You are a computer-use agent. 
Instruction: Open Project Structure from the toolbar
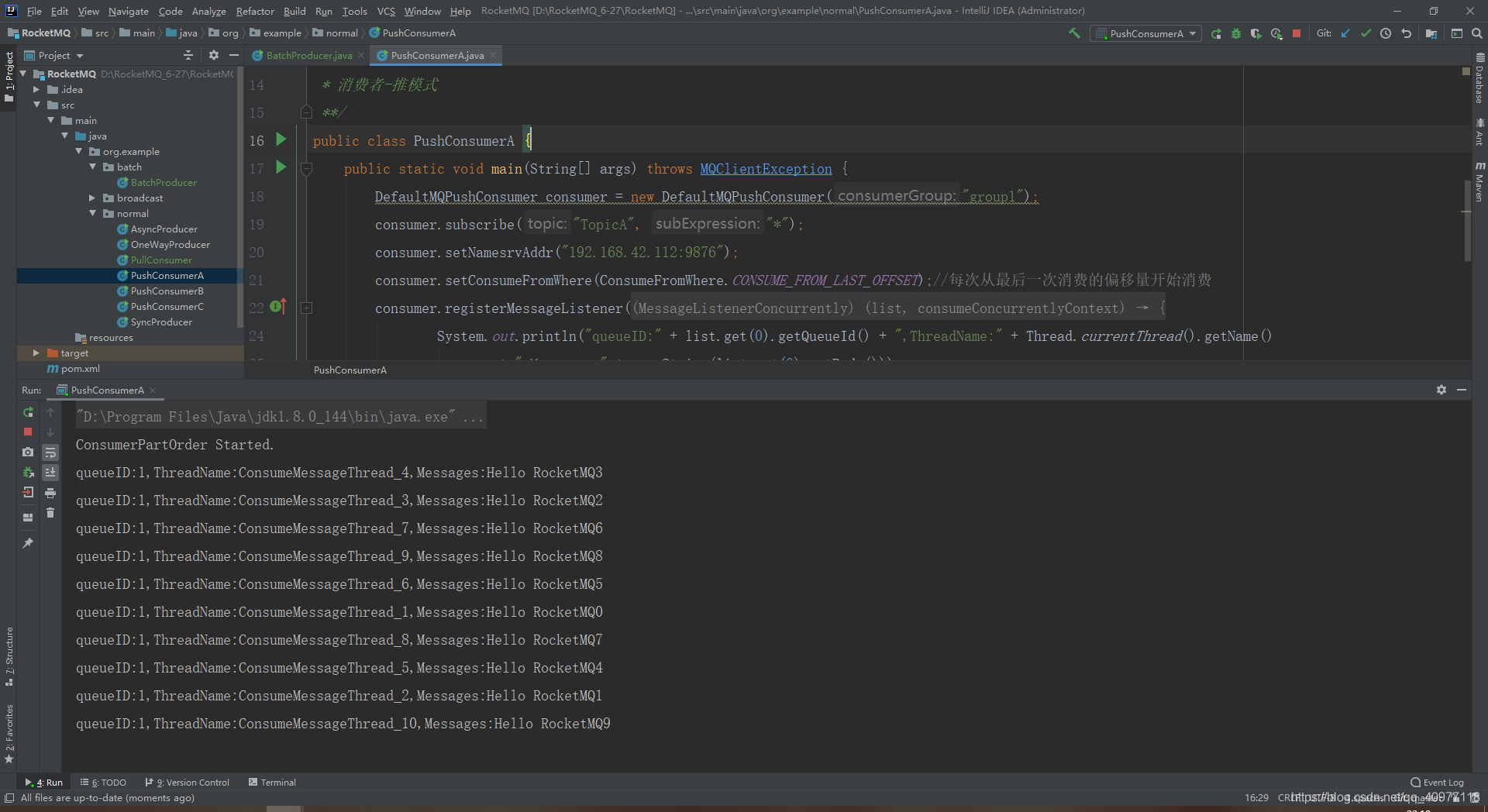(x=1431, y=33)
